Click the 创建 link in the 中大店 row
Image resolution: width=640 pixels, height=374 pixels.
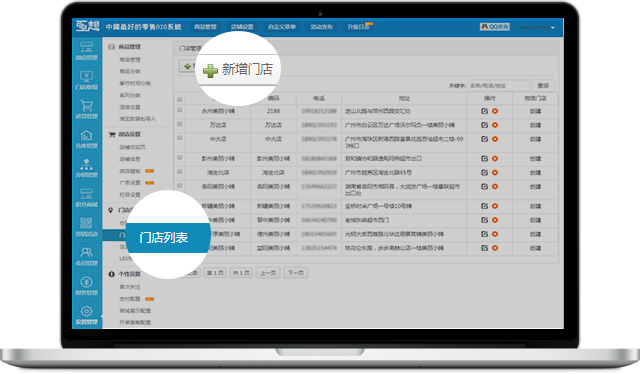pyautogui.click(x=535, y=139)
